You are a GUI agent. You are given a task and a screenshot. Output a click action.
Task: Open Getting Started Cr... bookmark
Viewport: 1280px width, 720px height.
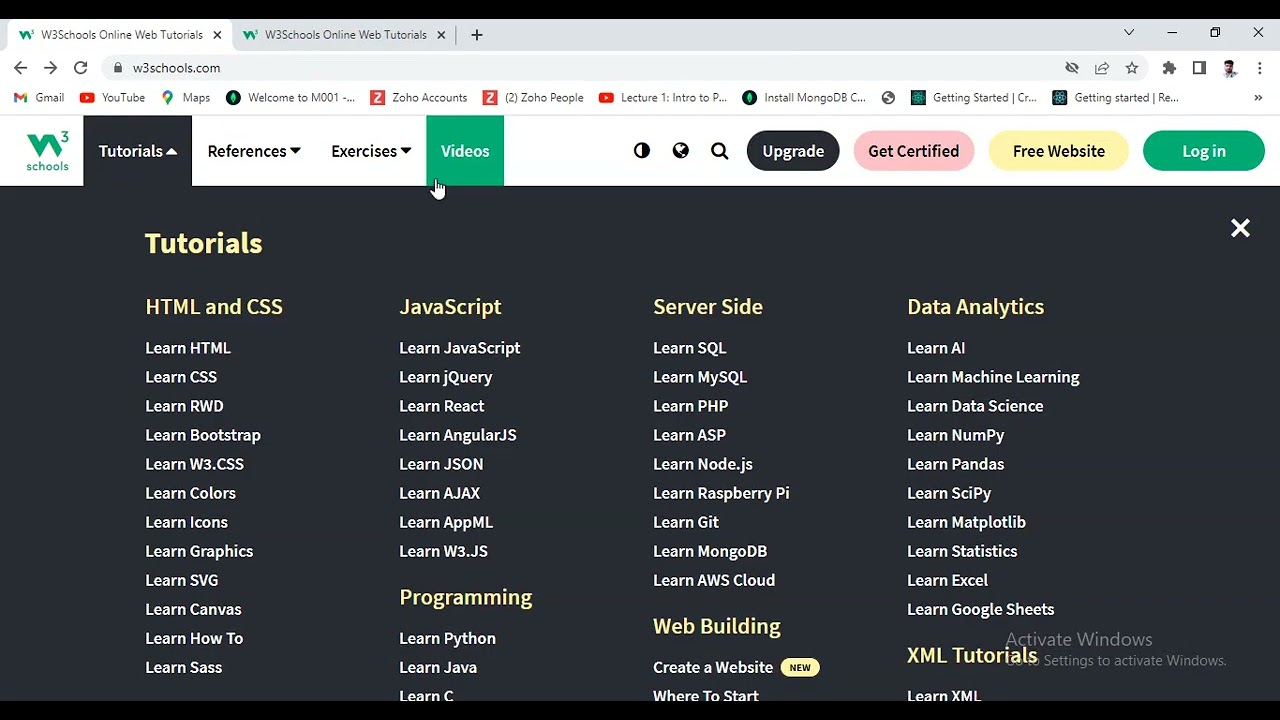974,98
